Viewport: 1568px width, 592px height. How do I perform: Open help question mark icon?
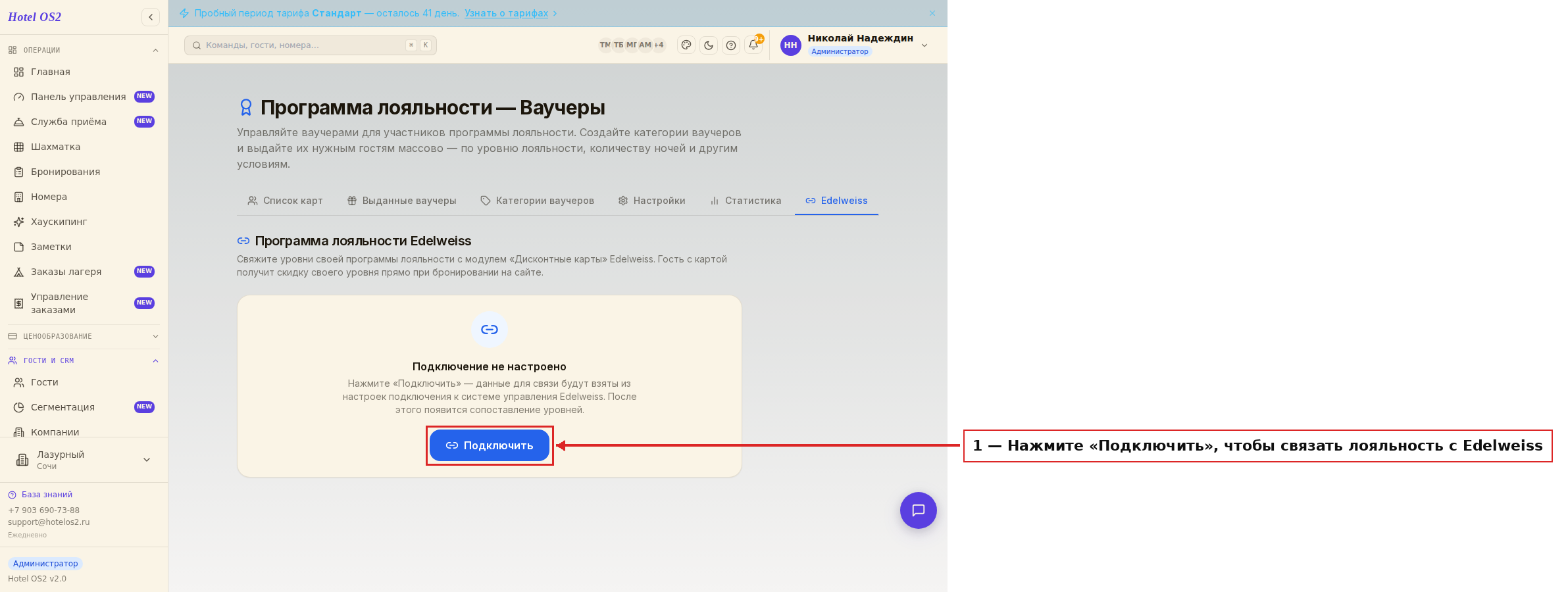coord(731,45)
